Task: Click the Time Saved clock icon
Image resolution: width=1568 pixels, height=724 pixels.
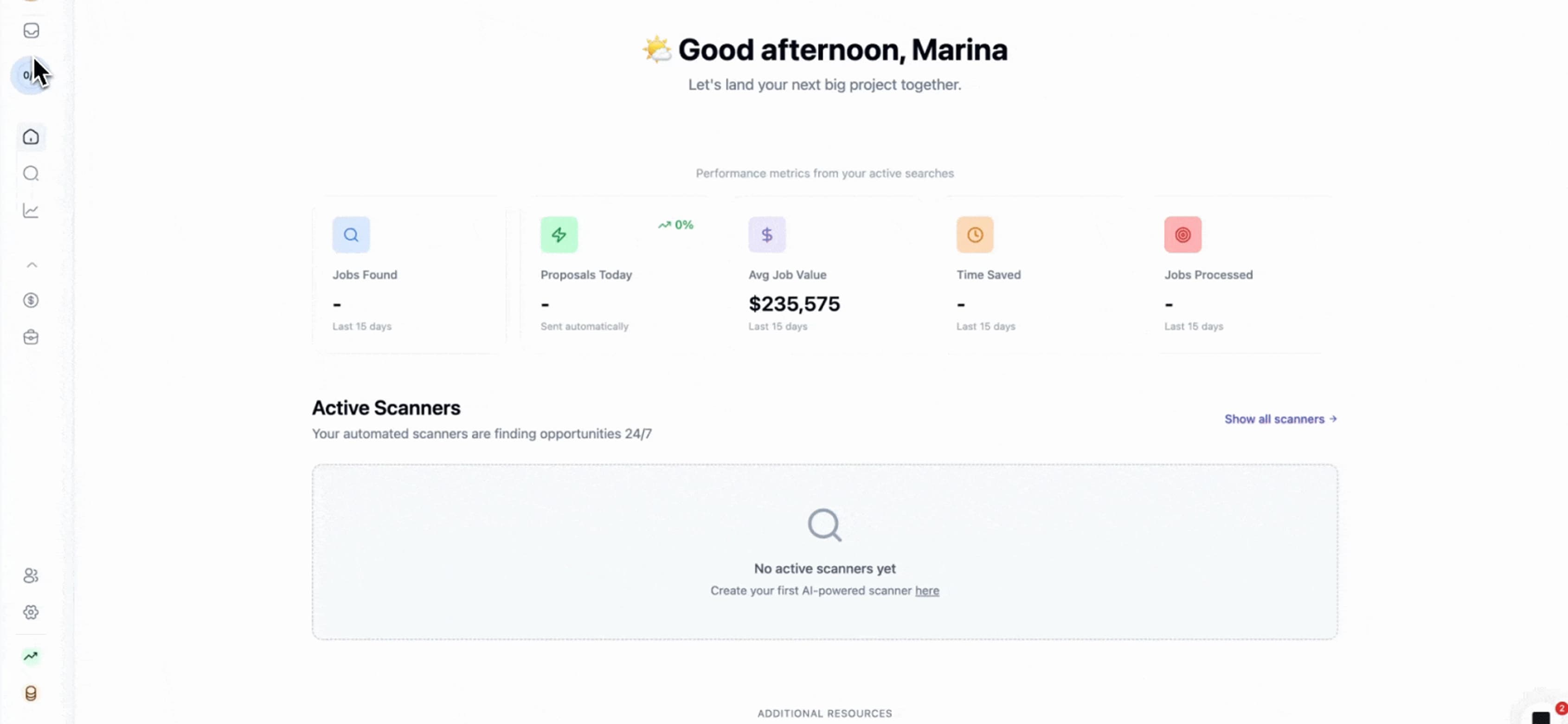Action: [x=975, y=235]
